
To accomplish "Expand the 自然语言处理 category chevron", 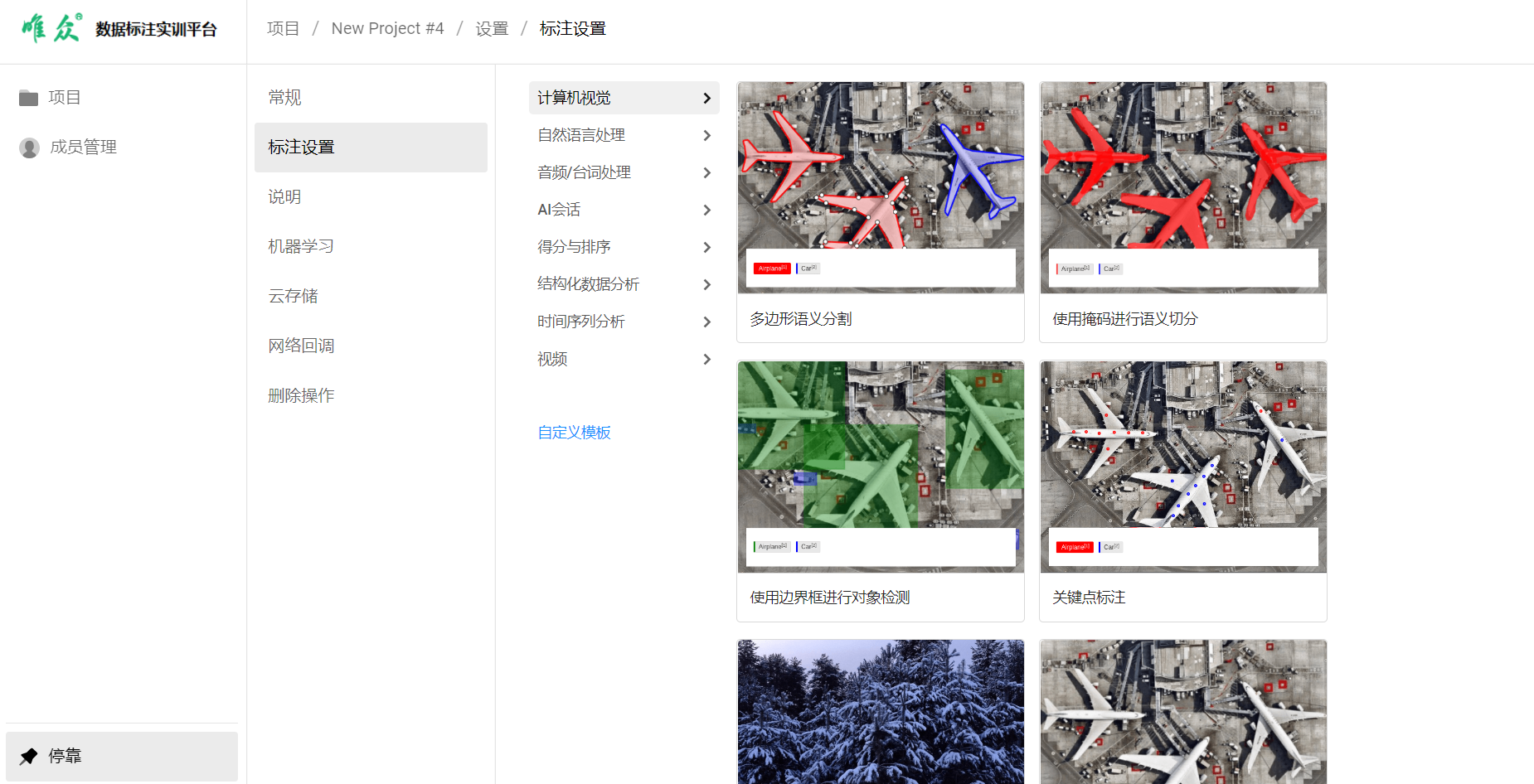I will pyautogui.click(x=706, y=135).
